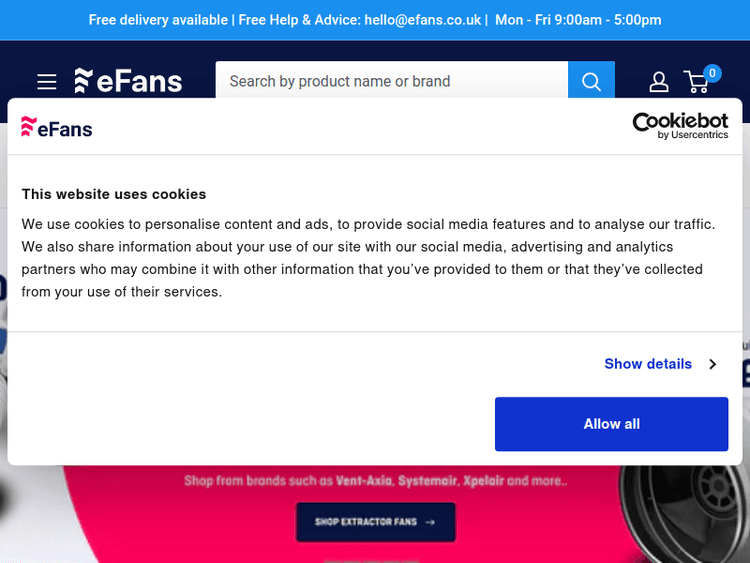This screenshot has height=563, width=750.
Task: Open the user account icon
Action: [x=659, y=81]
